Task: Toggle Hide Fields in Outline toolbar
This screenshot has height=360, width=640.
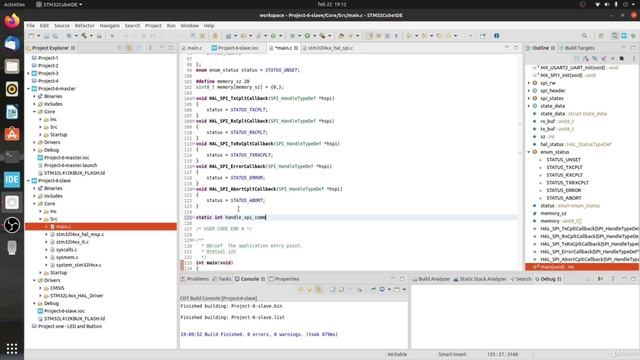Action: pyautogui.click(x=594, y=59)
